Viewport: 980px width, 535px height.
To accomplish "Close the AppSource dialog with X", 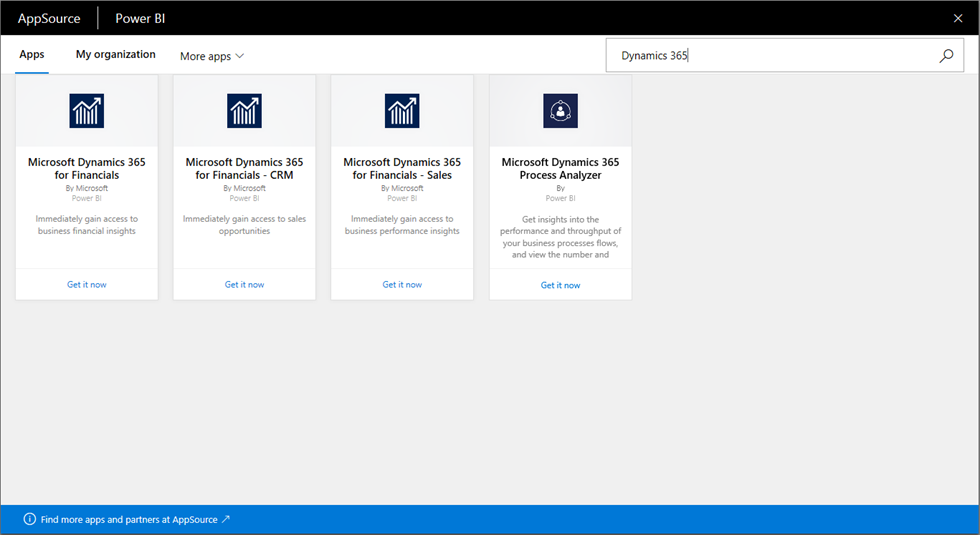I will [957, 18].
